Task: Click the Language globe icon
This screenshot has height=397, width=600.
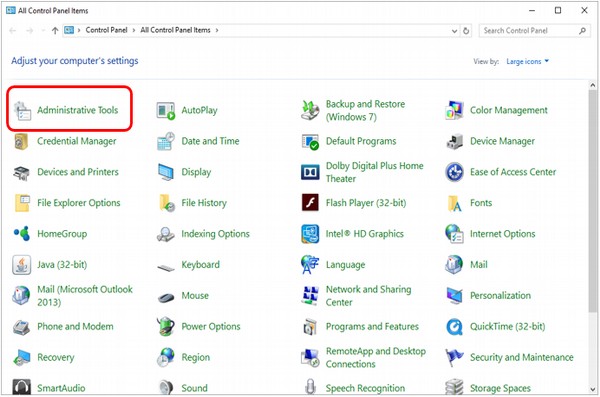Action: click(310, 265)
